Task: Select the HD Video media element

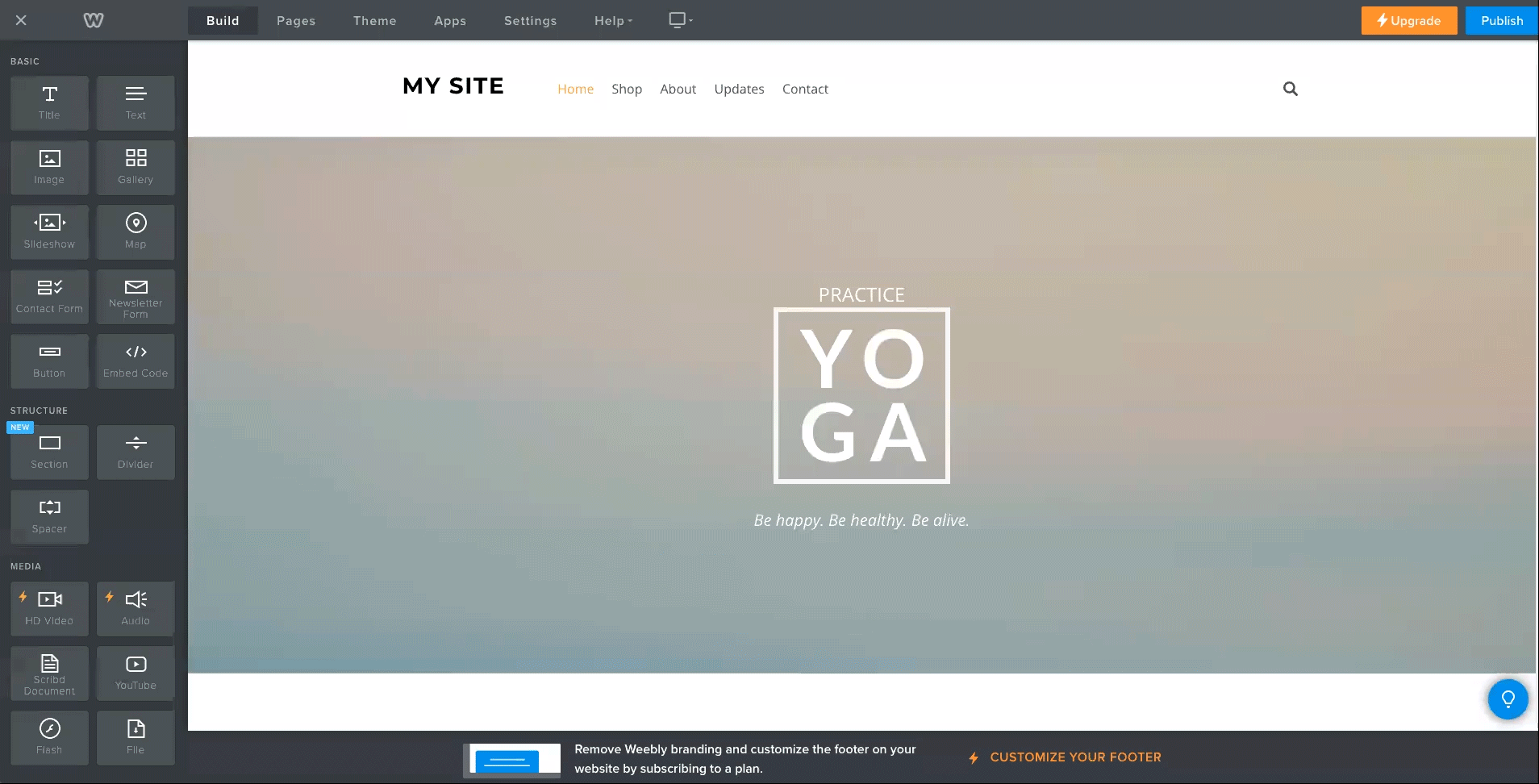Action: pyautogui.click(x=49, y=609)
